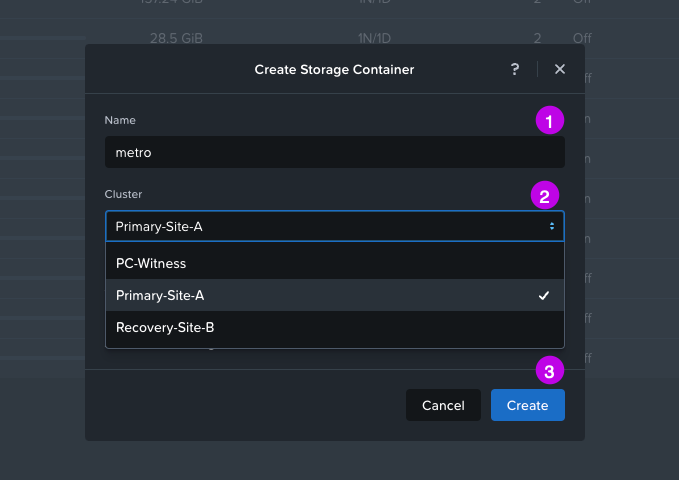The width and height of the screenshot is (679, 480).
Task: Click the 28.5 GiB value in background table
Action: tap(176, 38)
